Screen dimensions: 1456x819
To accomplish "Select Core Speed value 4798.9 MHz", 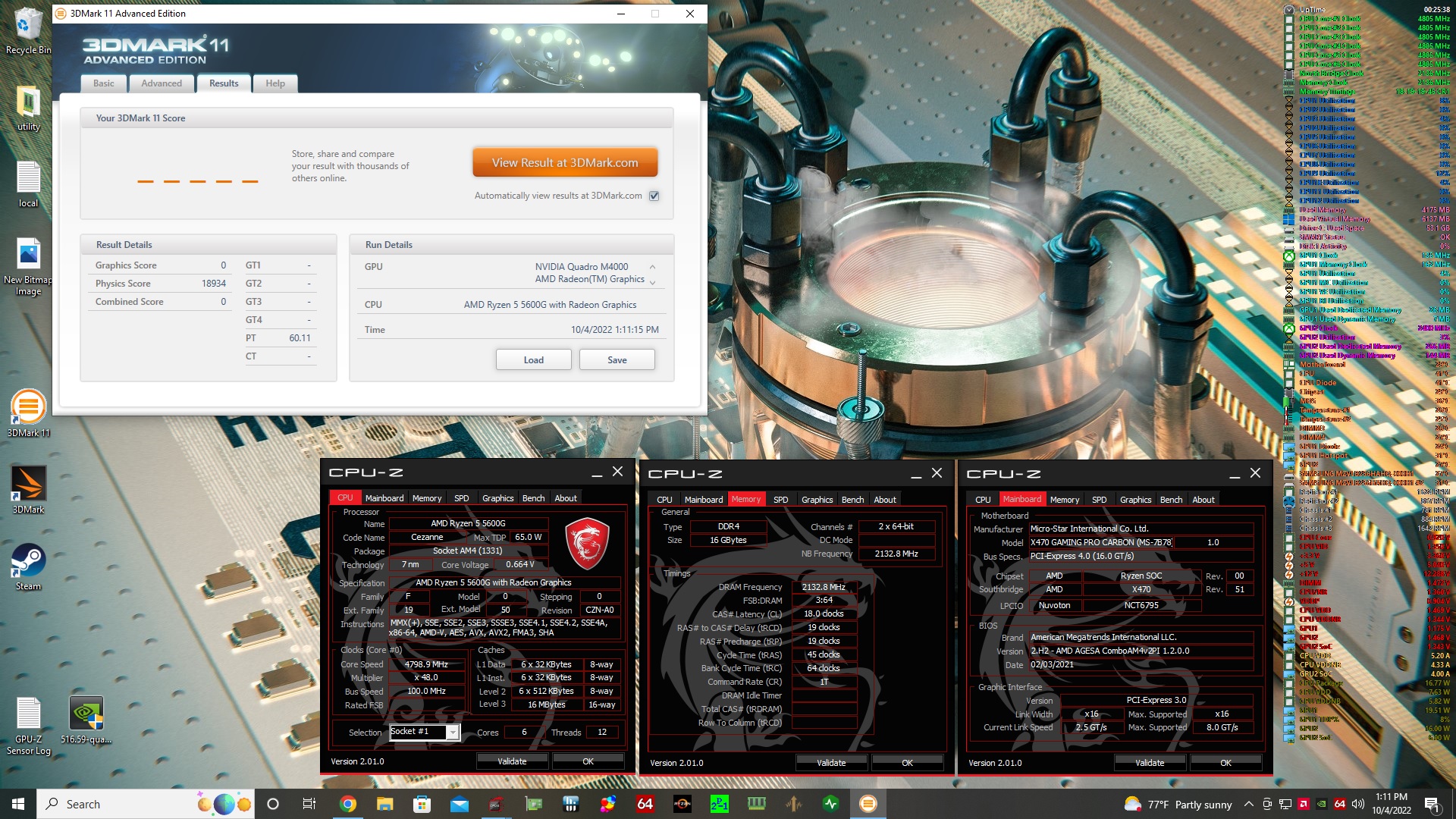I will (x=426, y=664).
